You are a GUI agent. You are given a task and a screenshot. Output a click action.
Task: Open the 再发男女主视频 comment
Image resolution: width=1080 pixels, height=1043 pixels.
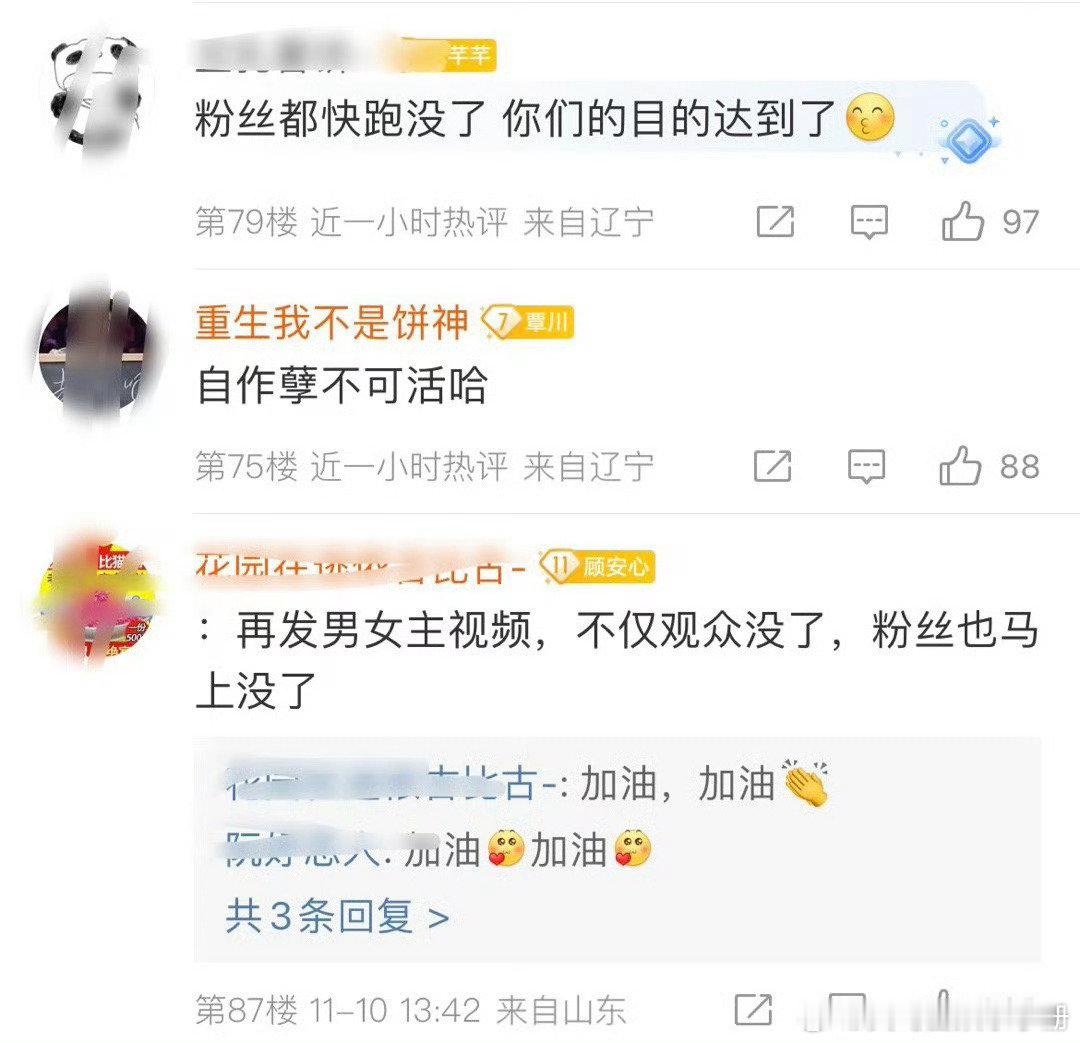[x=617, y=661]
